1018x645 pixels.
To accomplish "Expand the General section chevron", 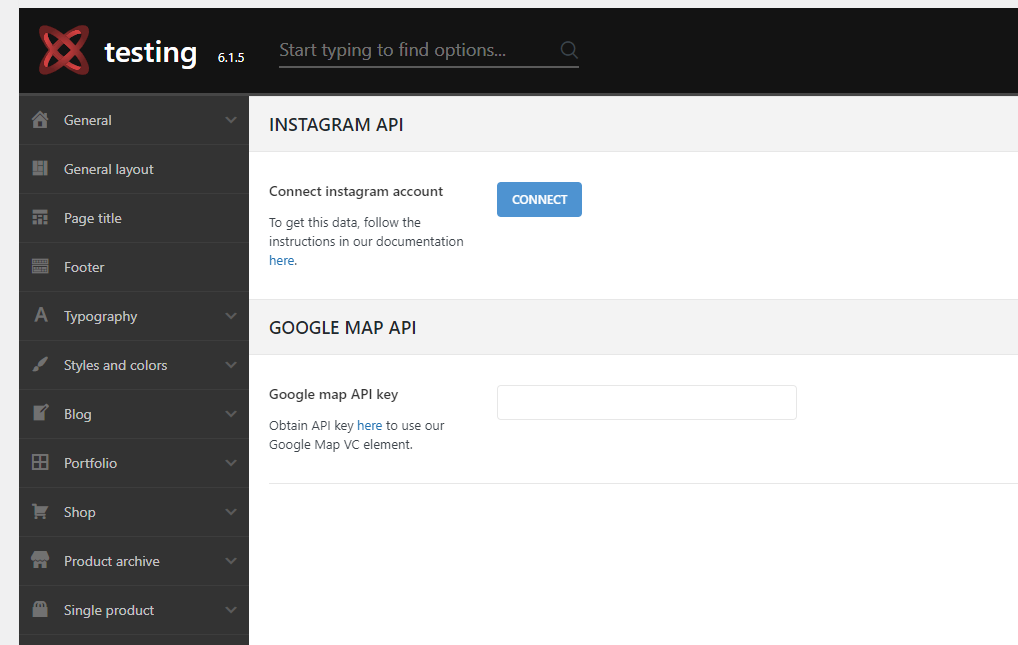I will point(230,120).
